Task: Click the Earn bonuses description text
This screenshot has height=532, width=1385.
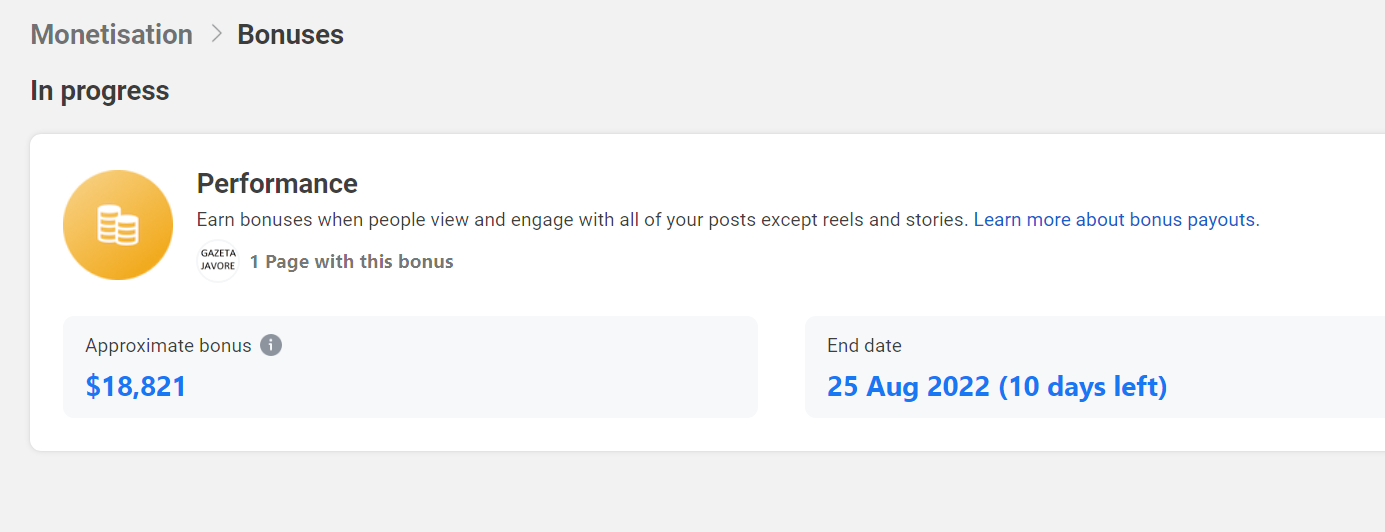Action: click(583, 219)
